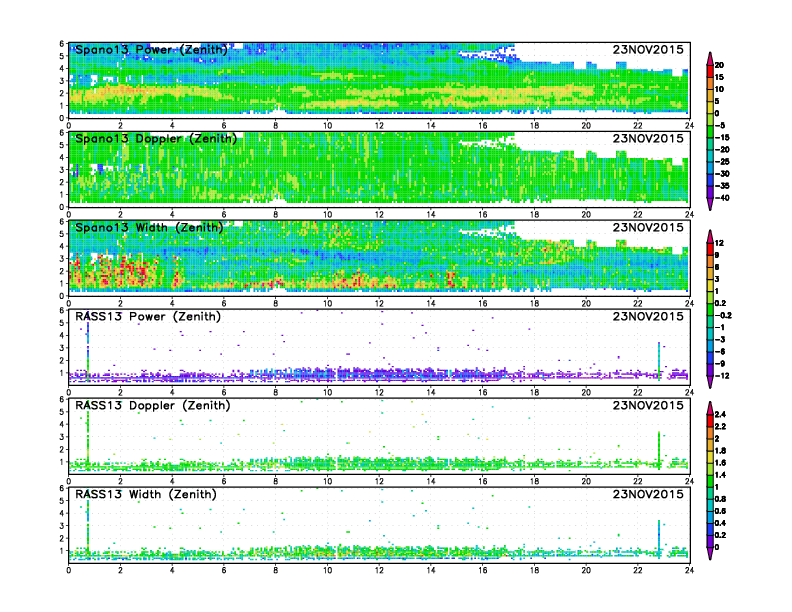The width and height of the screenshot is (792, 612).
Task: Click the tall spike near hour 23 in RASS13 Power
Action: 659,361
